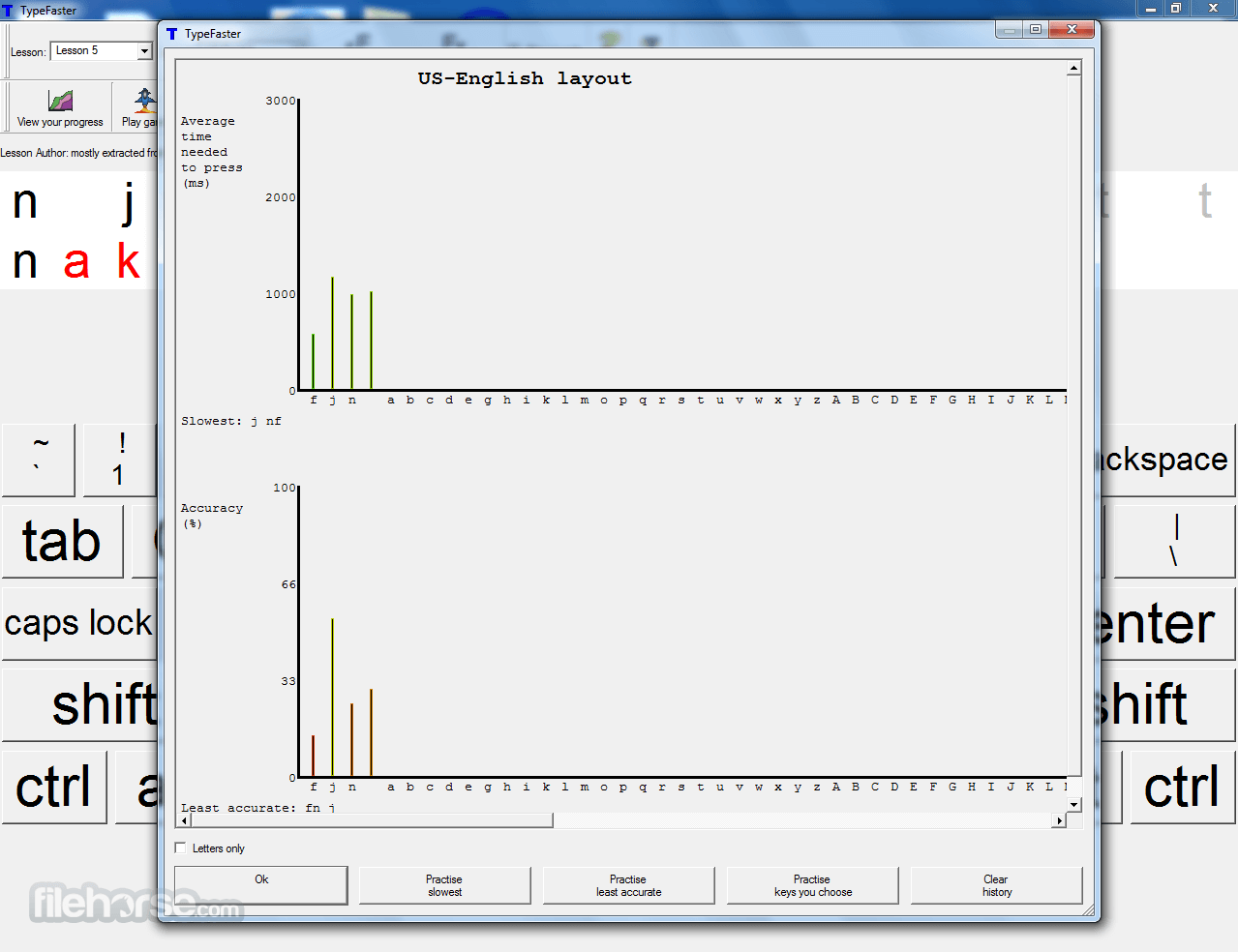Click the backslash pipe key

[1174, 542]
